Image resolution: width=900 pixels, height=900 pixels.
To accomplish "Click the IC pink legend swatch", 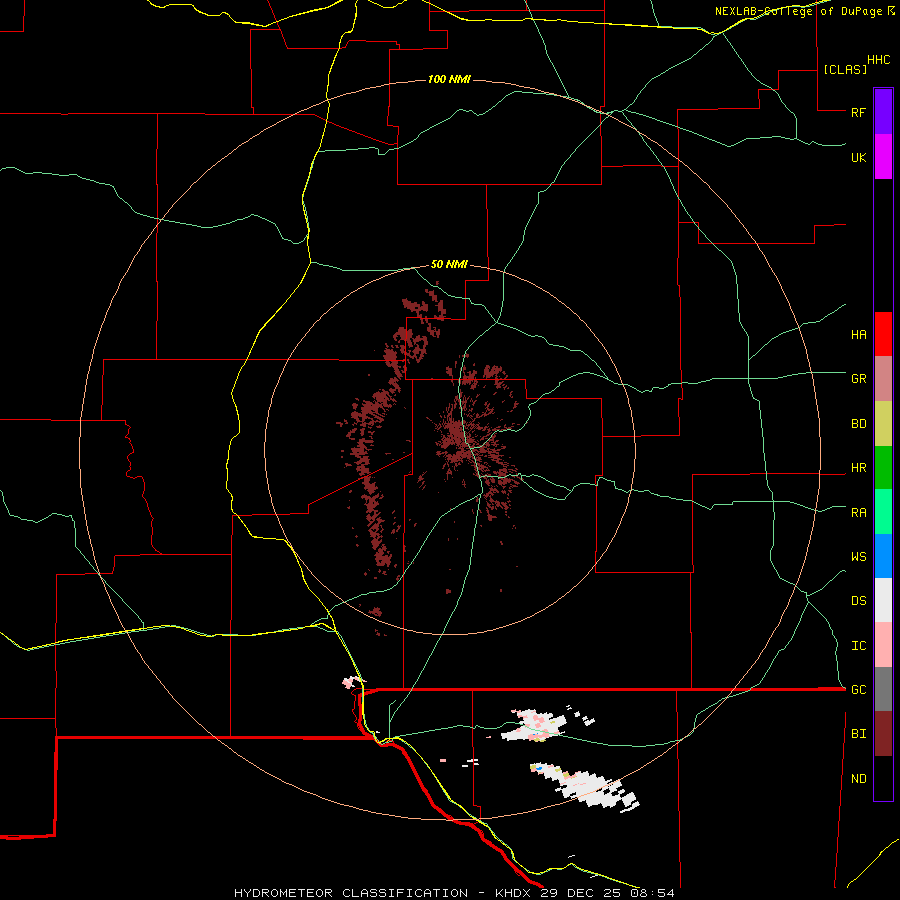I will [883, 645].
